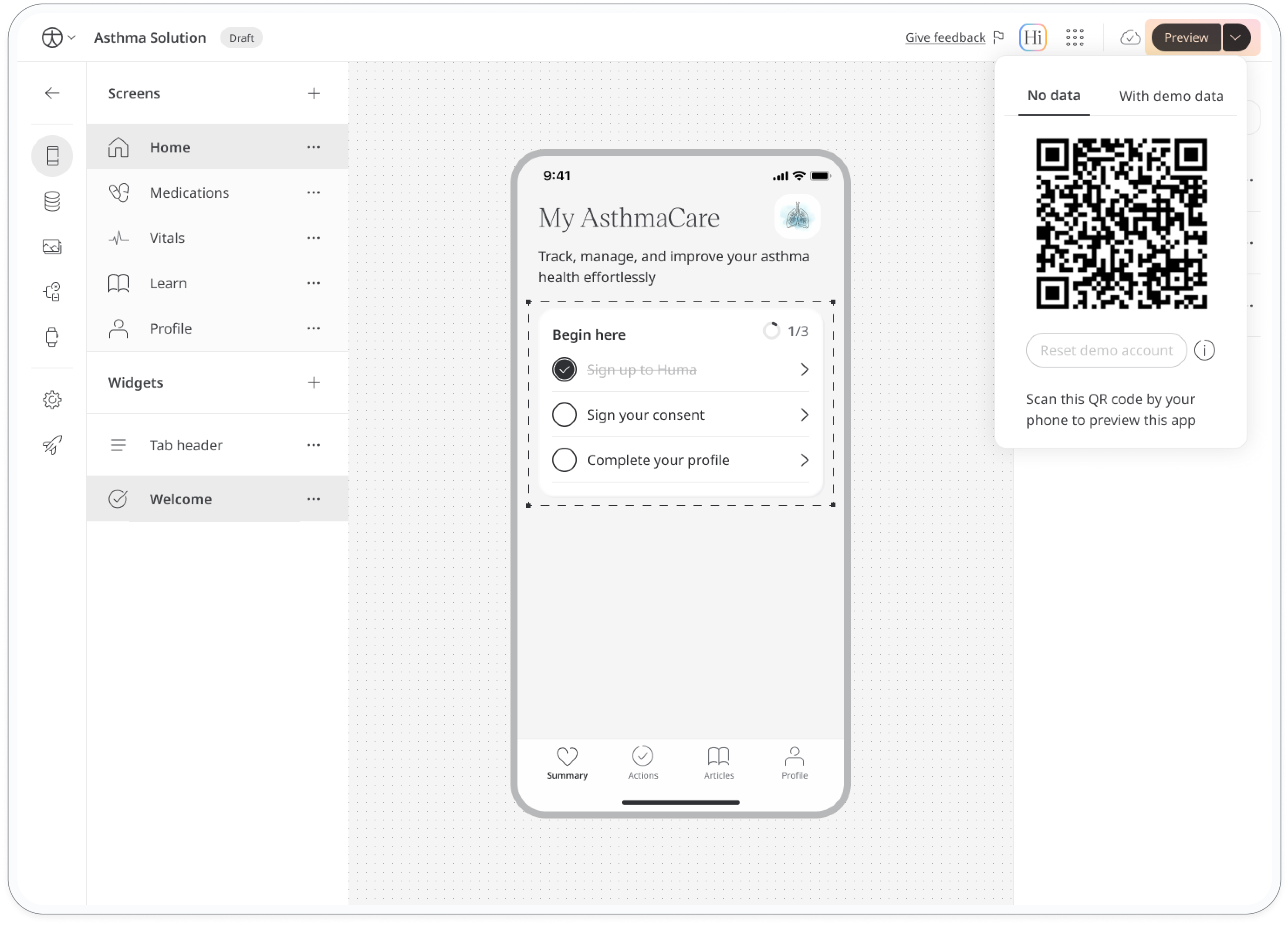Open chevron on Sign up to Huma row
Image resolution: width=1288 pixels, height=925 pixels.
coord(804,370)
